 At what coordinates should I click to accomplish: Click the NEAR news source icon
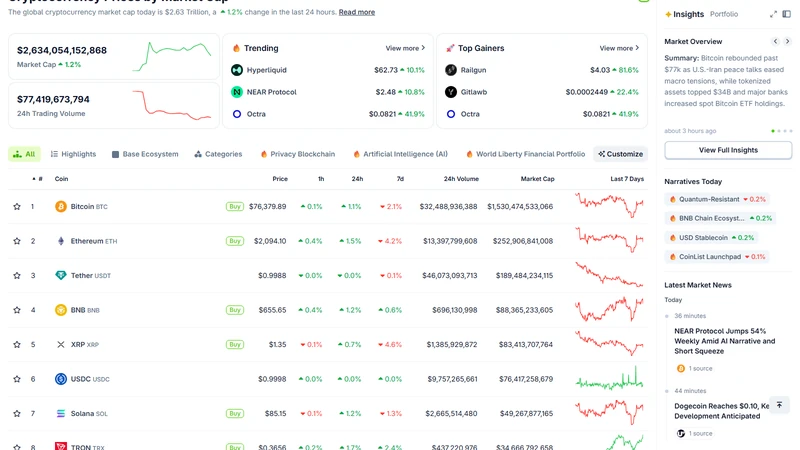pyautogui.click(x=681, y=368)
